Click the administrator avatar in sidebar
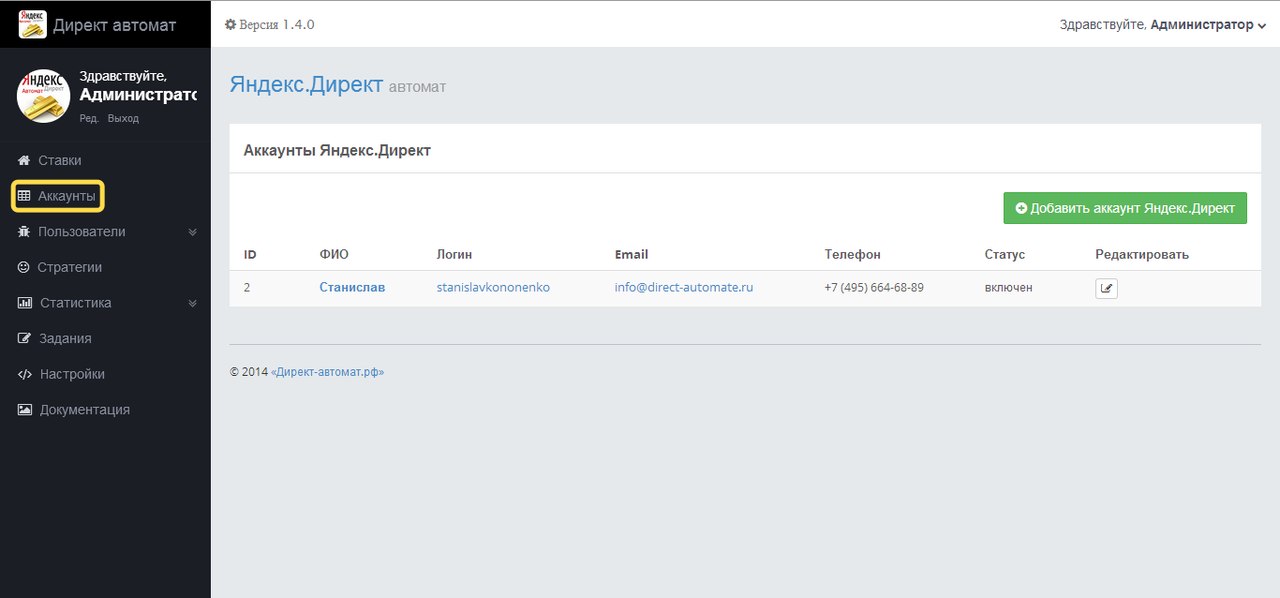 pyautogui.click(x=43, y=96)
